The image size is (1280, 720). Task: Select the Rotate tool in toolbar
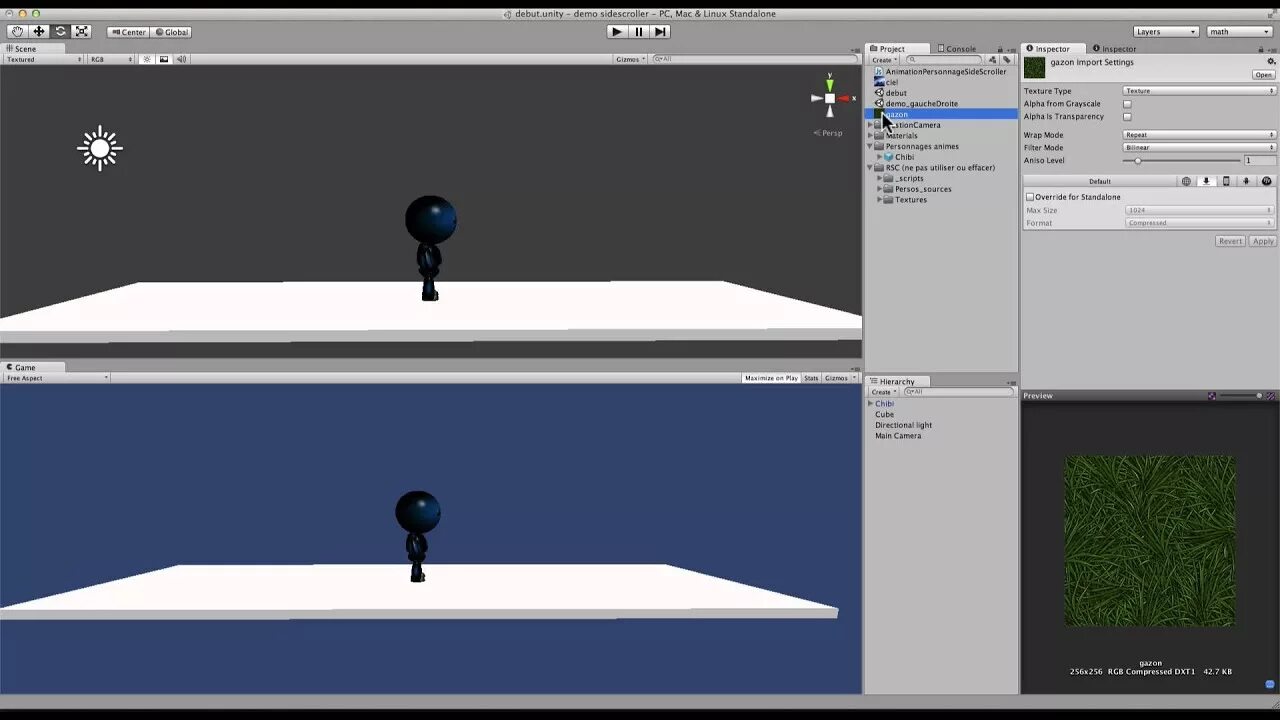tap(60, 32)
